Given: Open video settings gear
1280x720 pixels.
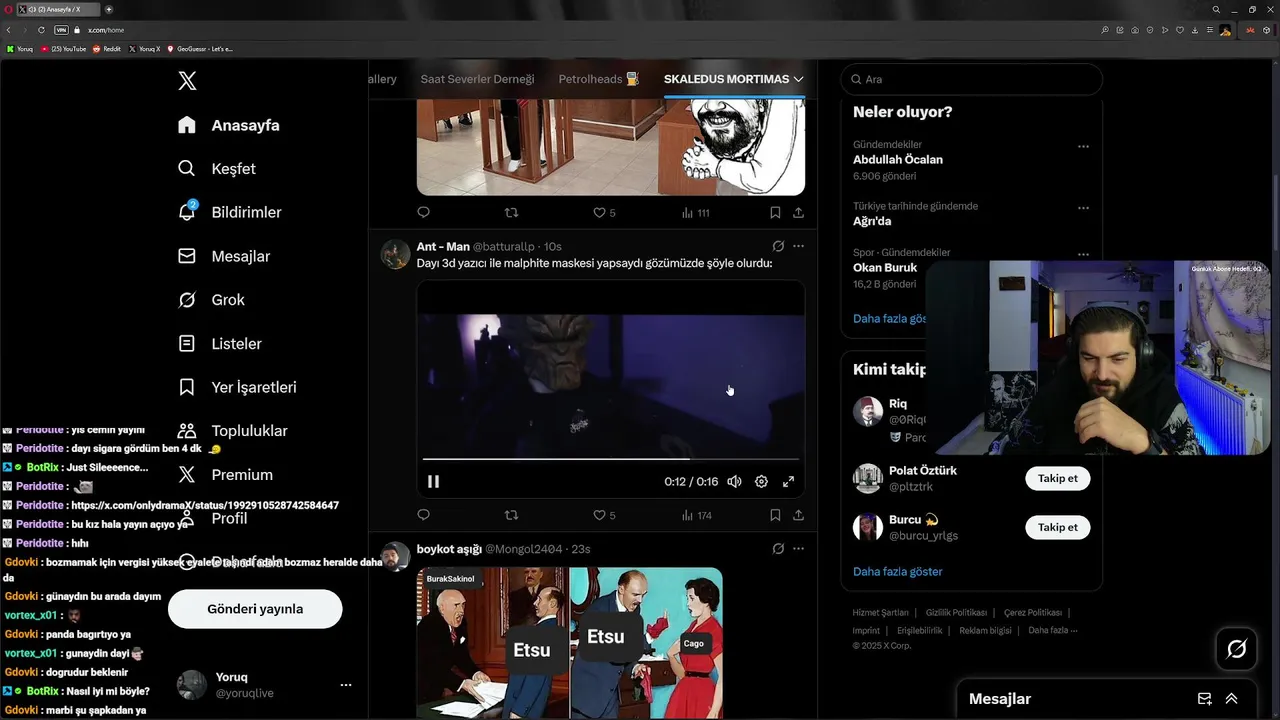Looking at the screenshot, I should [761, 481].
